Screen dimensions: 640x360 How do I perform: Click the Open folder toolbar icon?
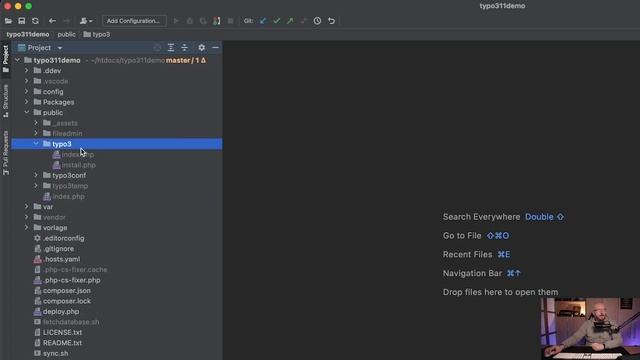[x=8, y=21]
